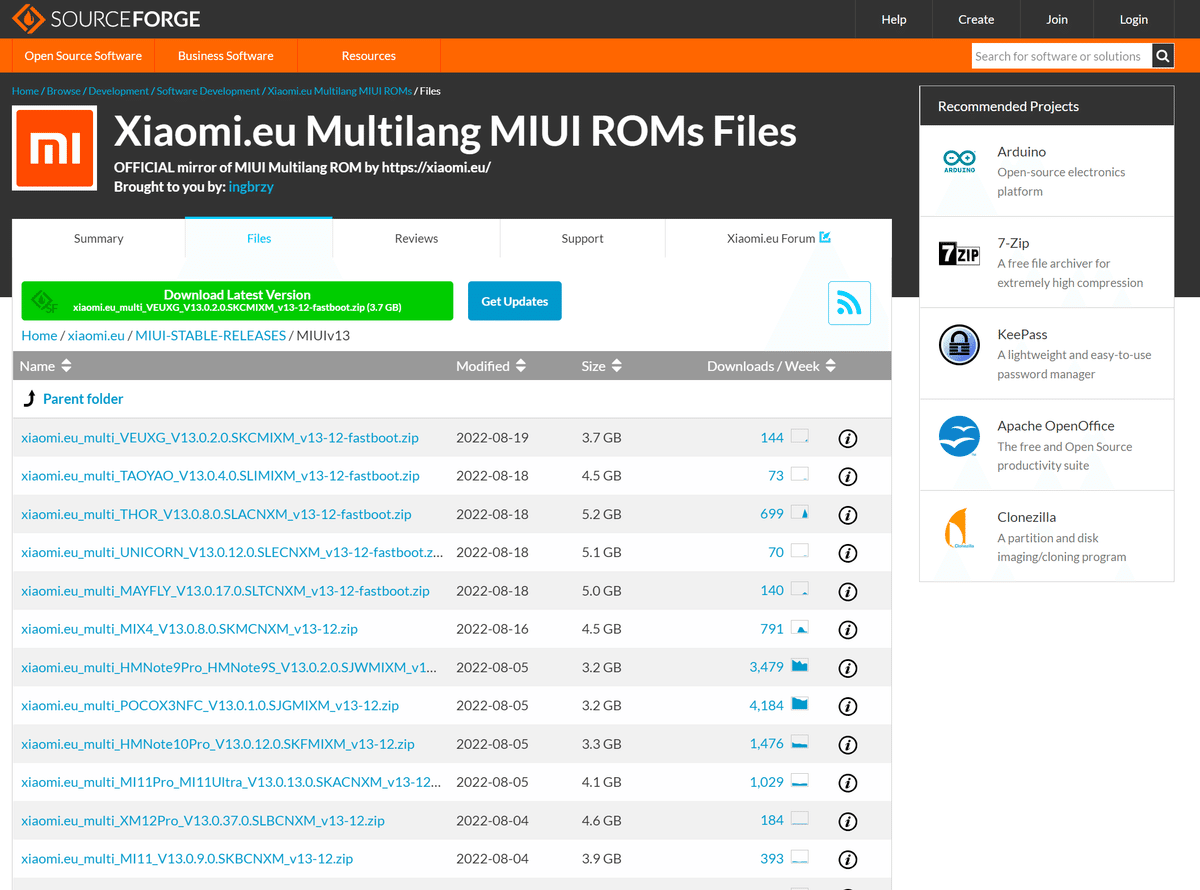Open info for XM12Pro zip file
Screen dimensions: 1200x890
(x=848, y=821)
